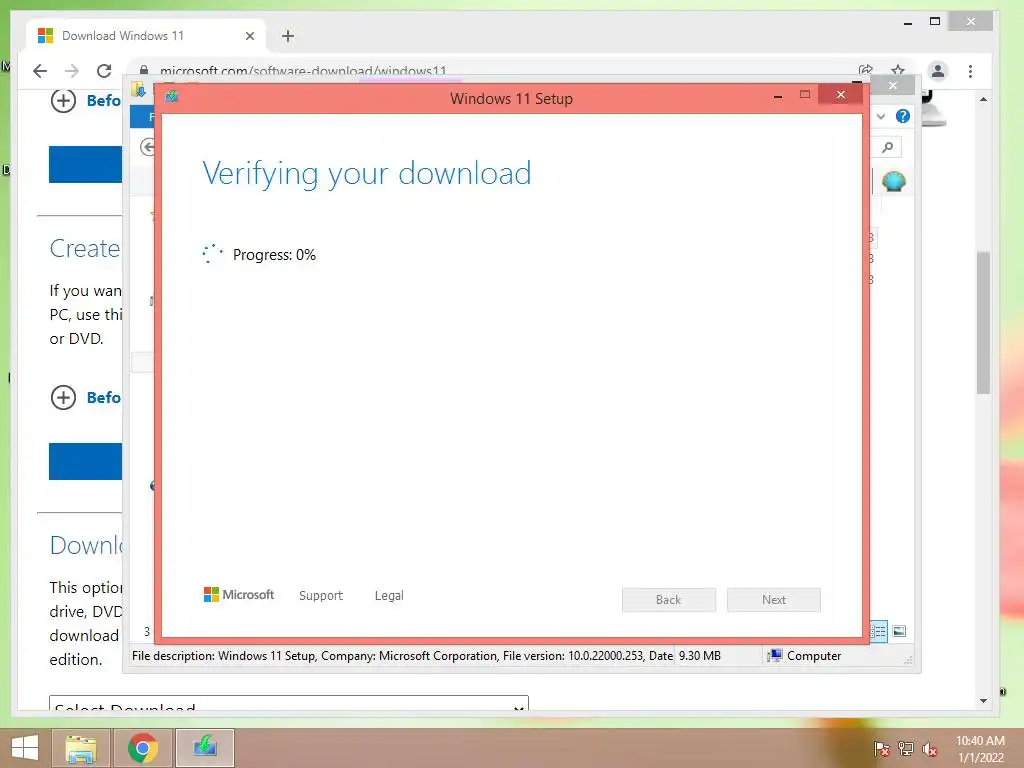Image resolution: width=1024 pixels, height=768 pixels.
Task: Close the Download Windows 11 tab
Action: (x=250, y=36)
